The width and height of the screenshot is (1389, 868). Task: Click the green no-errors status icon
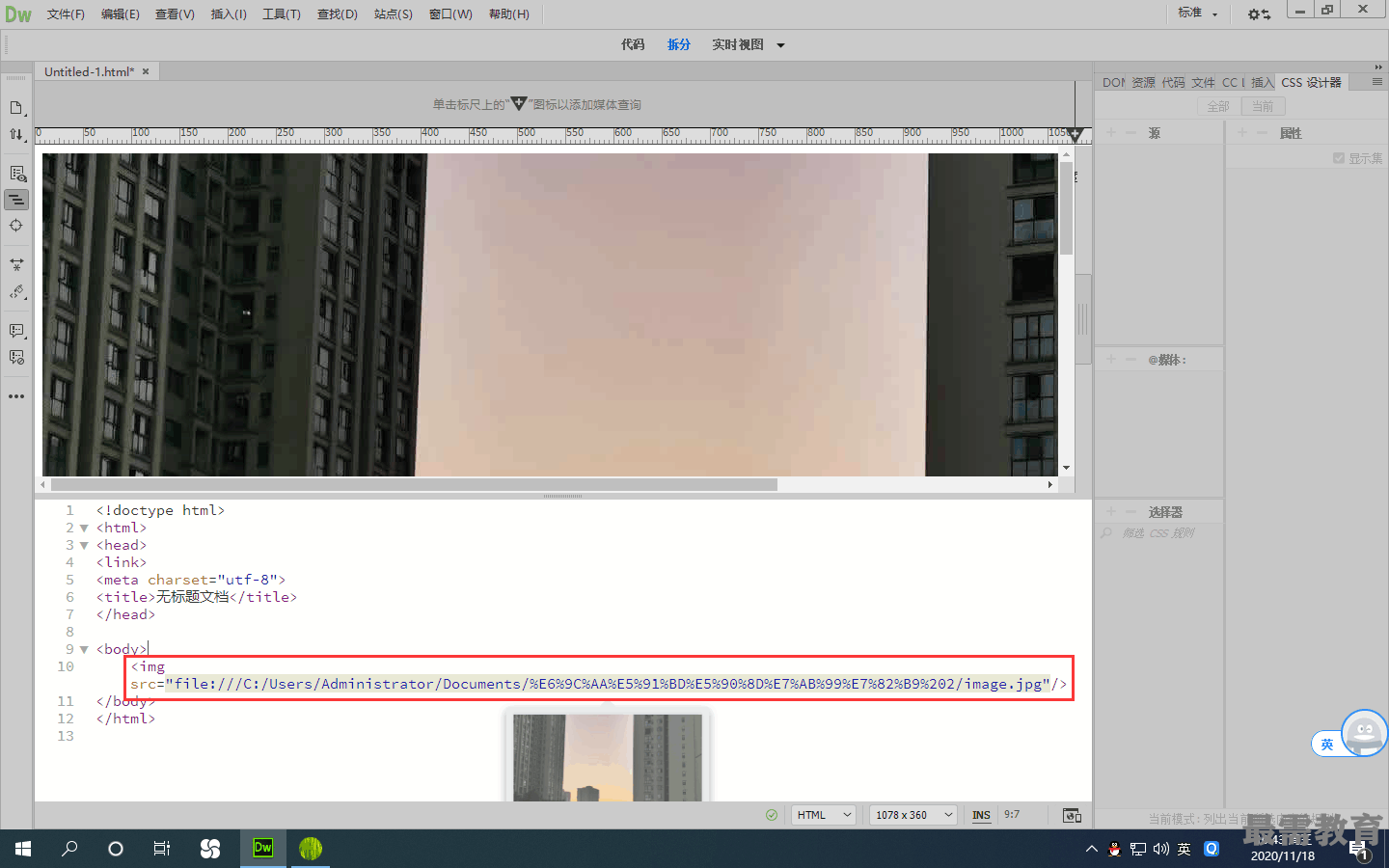tap(772, 815)
